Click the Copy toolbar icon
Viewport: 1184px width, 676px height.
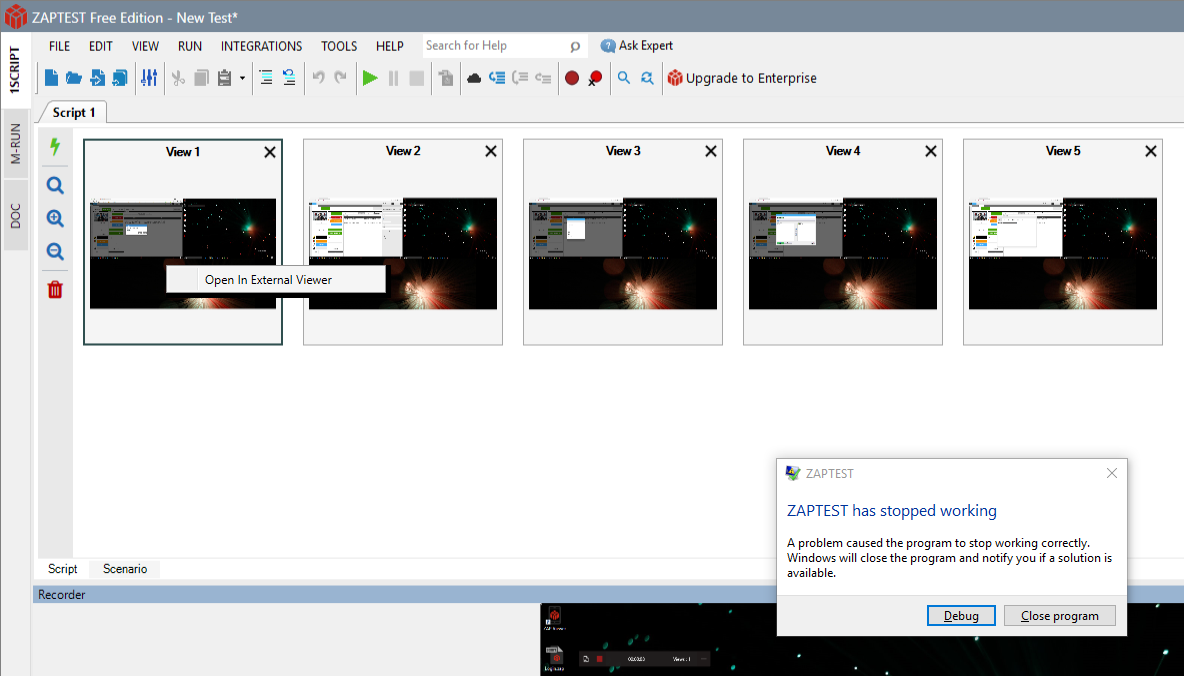pyautogui.click(x=201, y=78)
